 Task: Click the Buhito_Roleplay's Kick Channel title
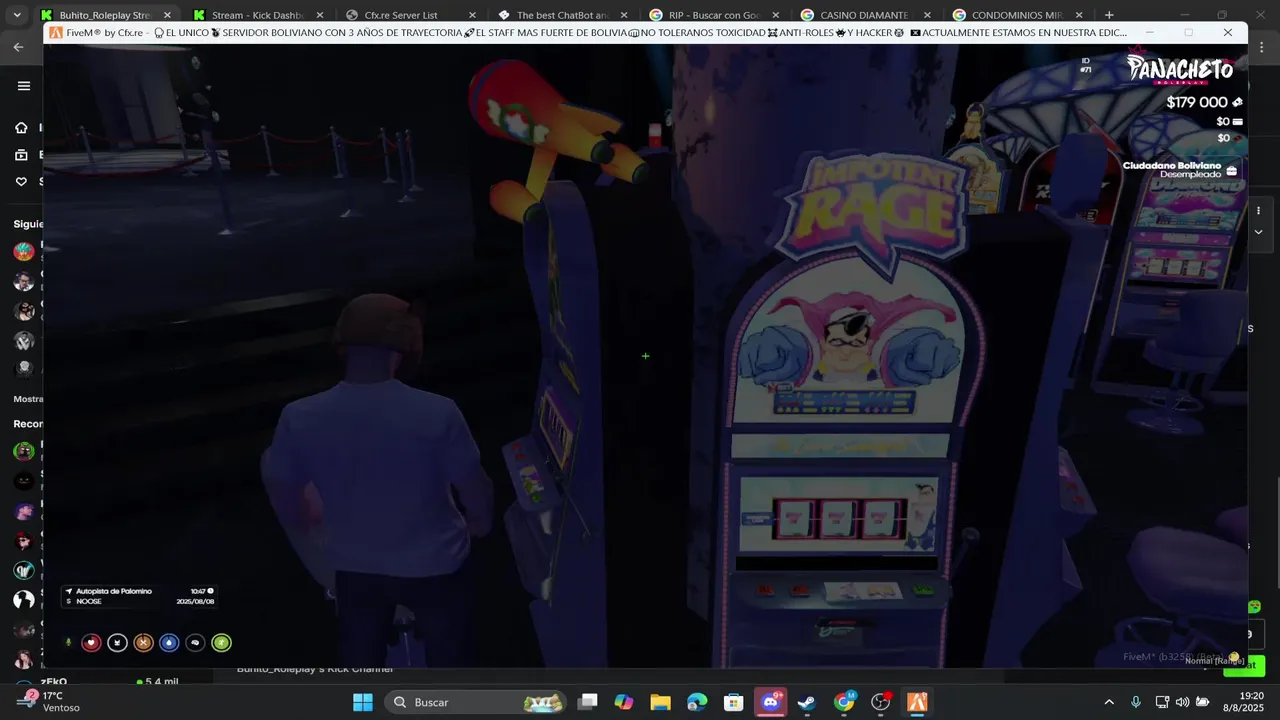pyautogui.click(x=315, y=669)
